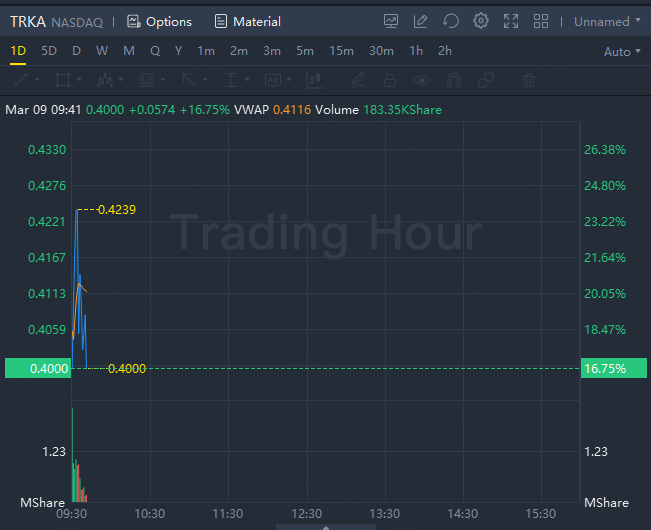Click the copy drawings icon
Viewport: 651px width, 530px height.
[486, 80]
